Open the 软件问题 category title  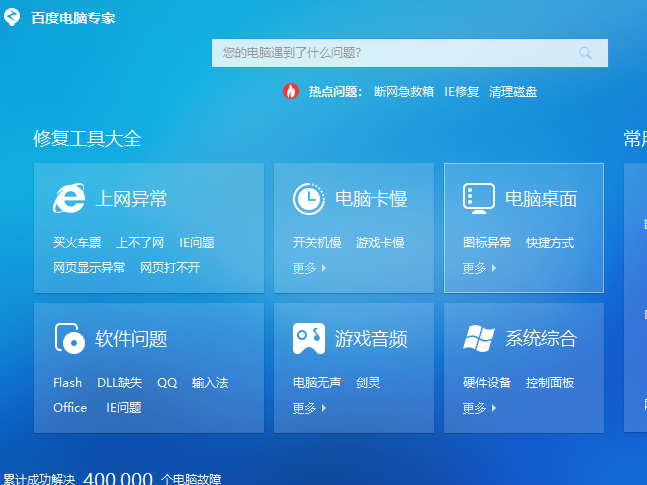131,339
